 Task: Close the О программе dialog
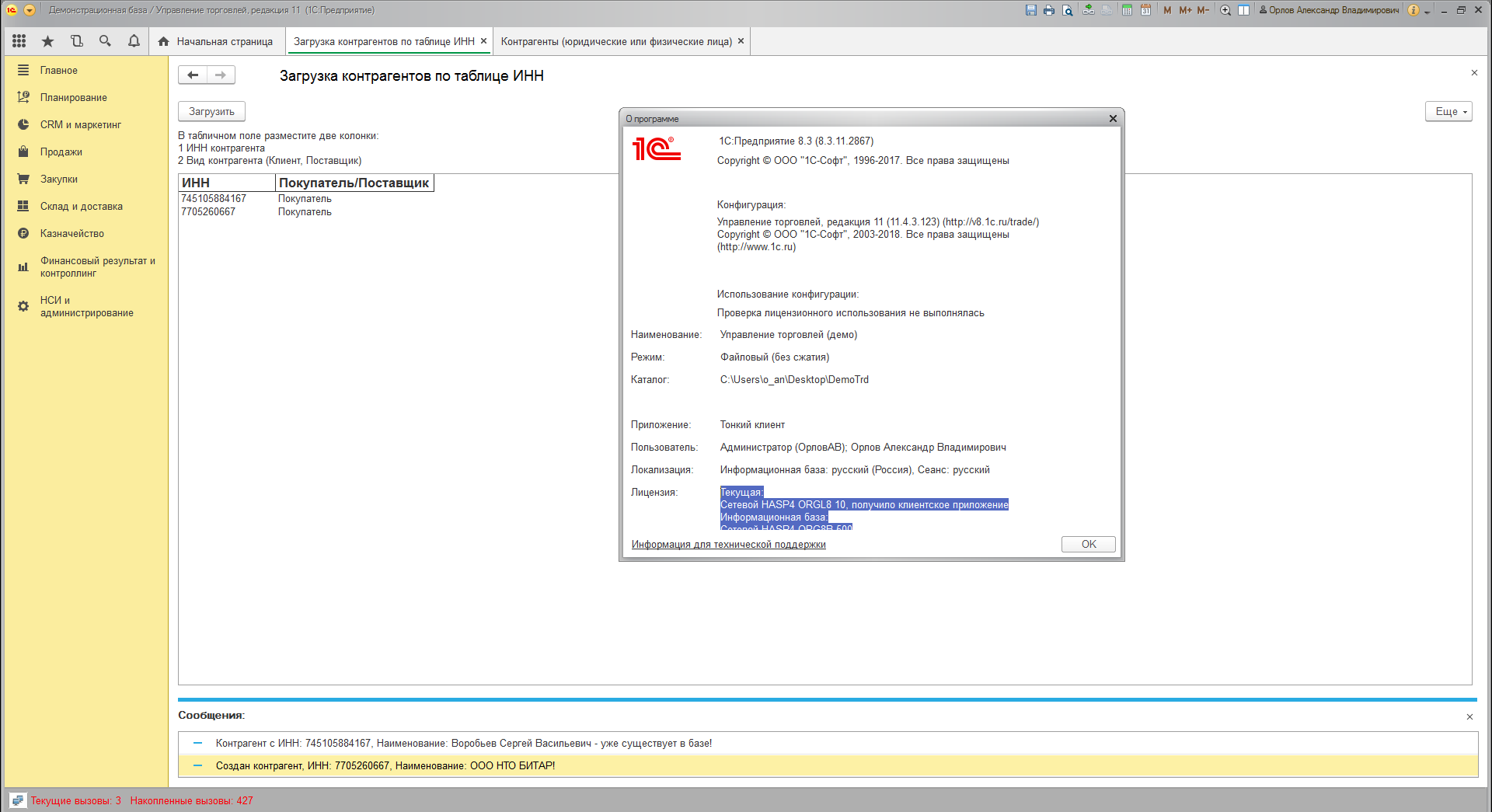[x=1113, y=118]
